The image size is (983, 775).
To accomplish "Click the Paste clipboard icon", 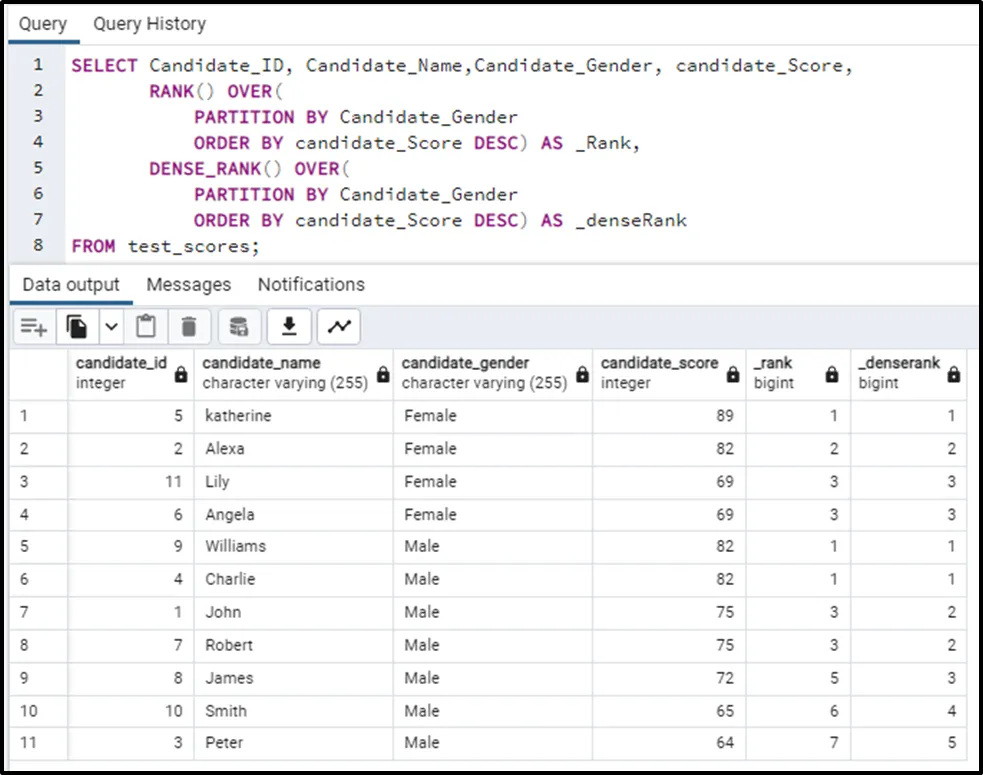I will click(146, 326).
